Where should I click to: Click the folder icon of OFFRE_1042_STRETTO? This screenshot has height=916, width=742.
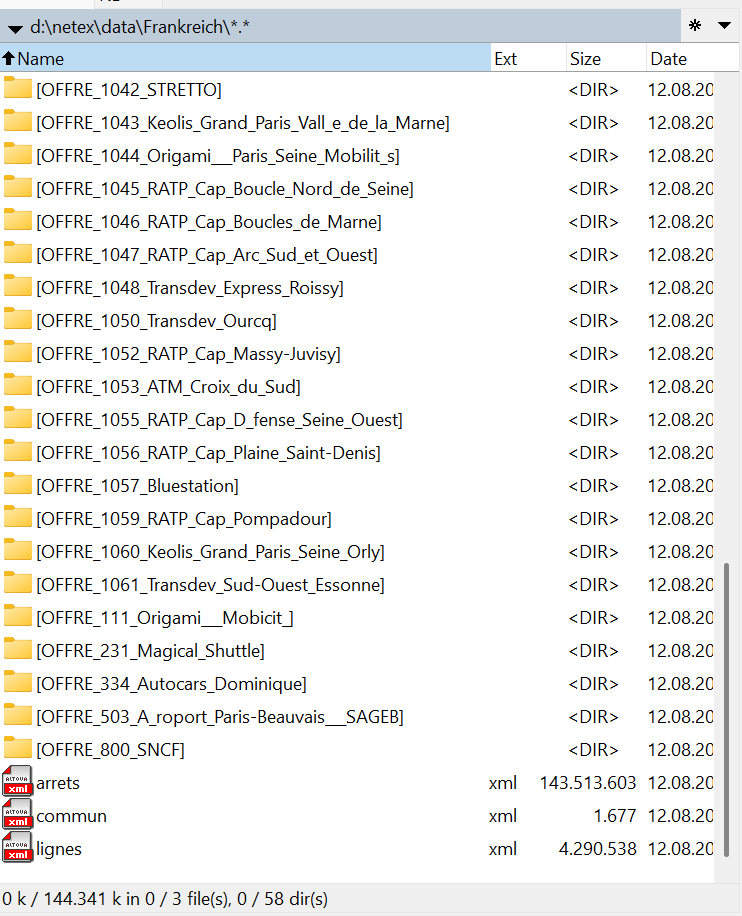pos(18,88)
